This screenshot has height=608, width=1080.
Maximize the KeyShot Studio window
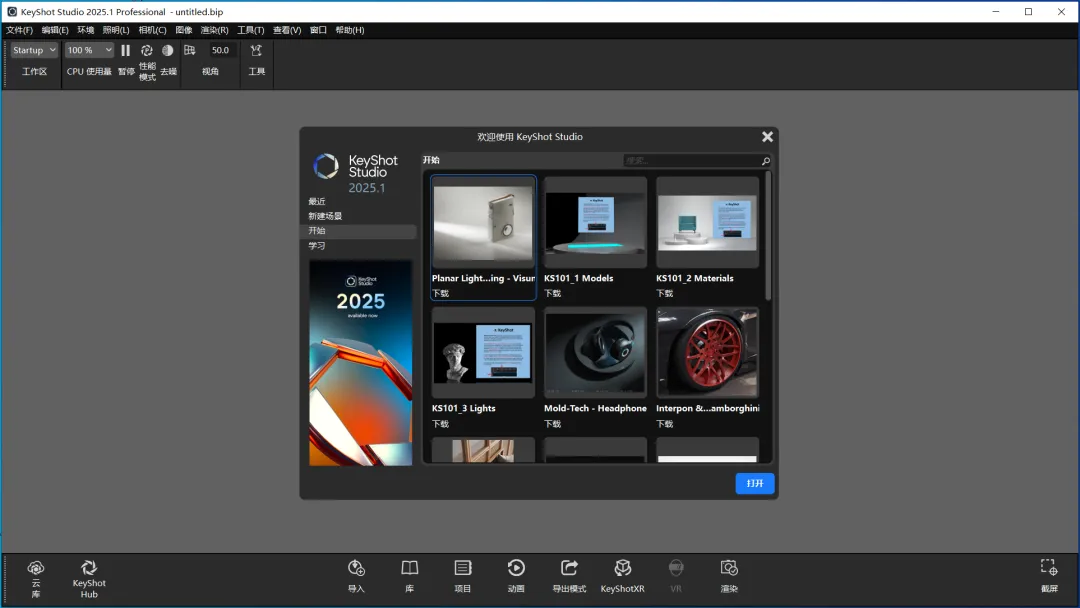point(1028,12)
